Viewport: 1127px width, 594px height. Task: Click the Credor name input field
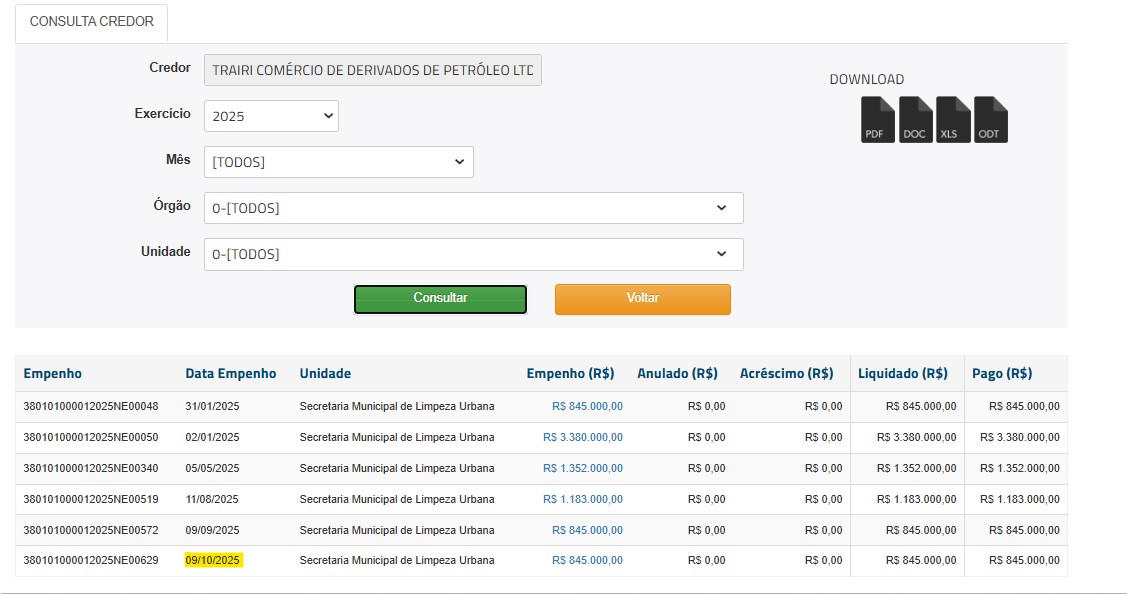click(x=372, y=70)
